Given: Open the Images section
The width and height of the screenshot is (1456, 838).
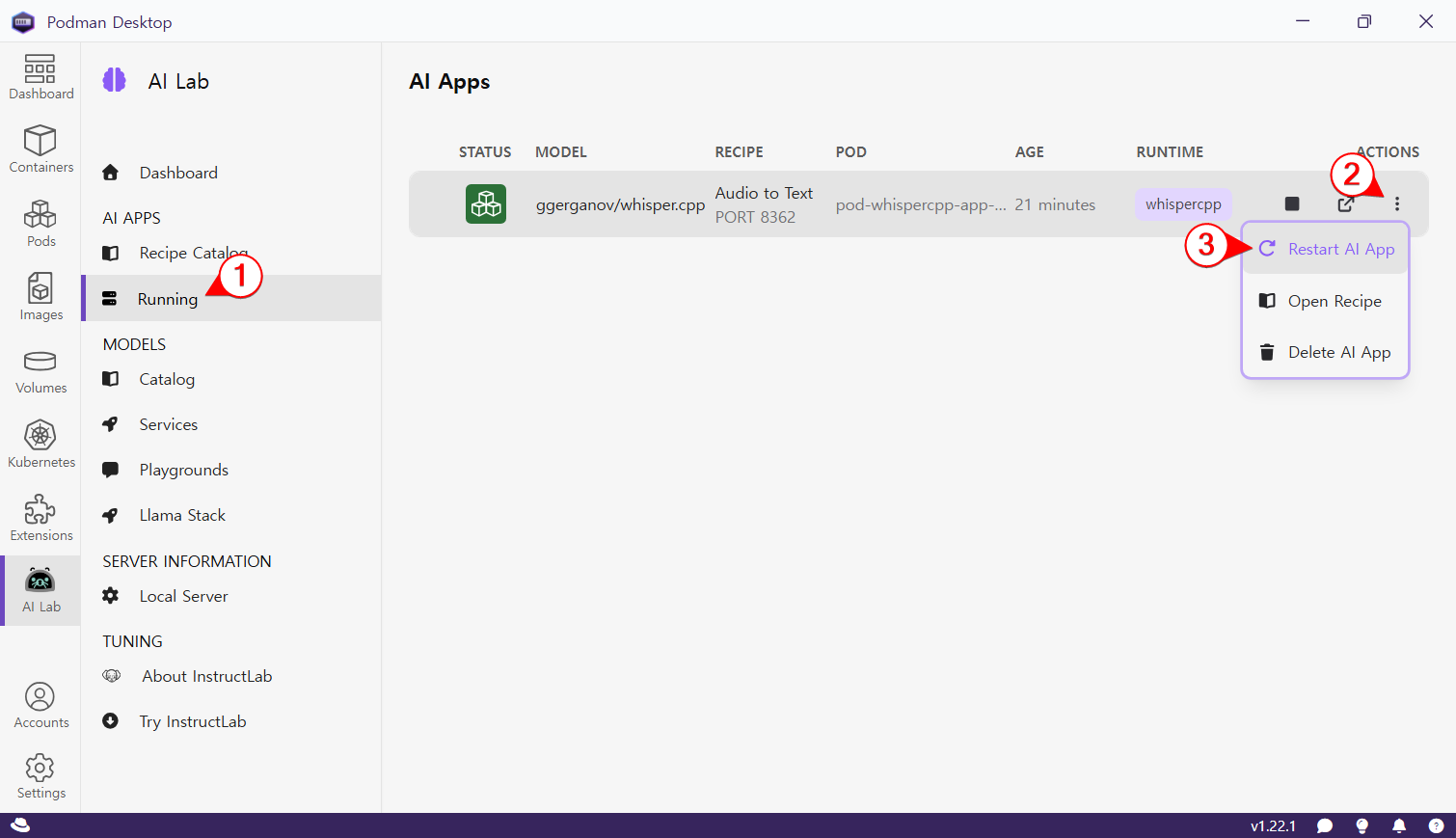Looking at the screenshot, I should pos(40,297).
